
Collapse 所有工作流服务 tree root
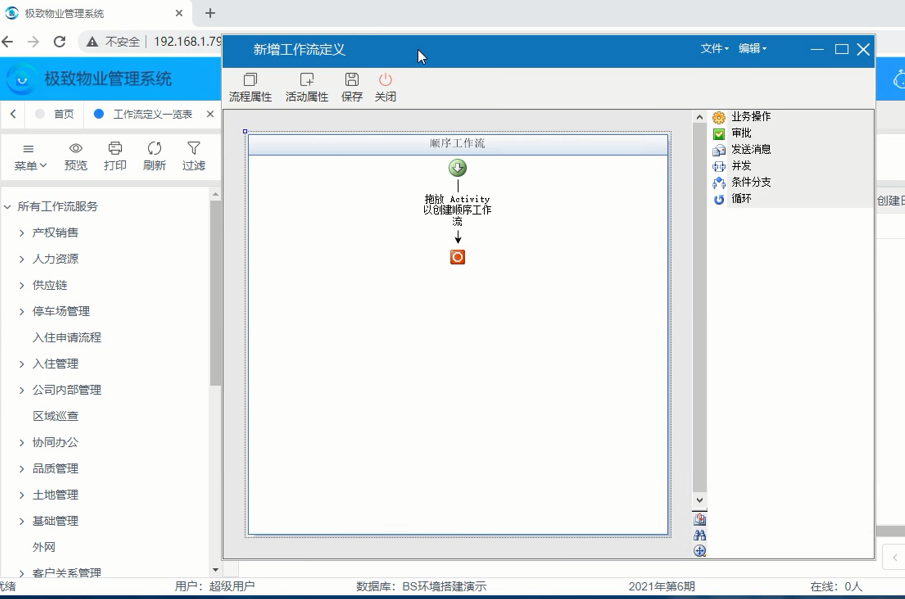[8, 207]
